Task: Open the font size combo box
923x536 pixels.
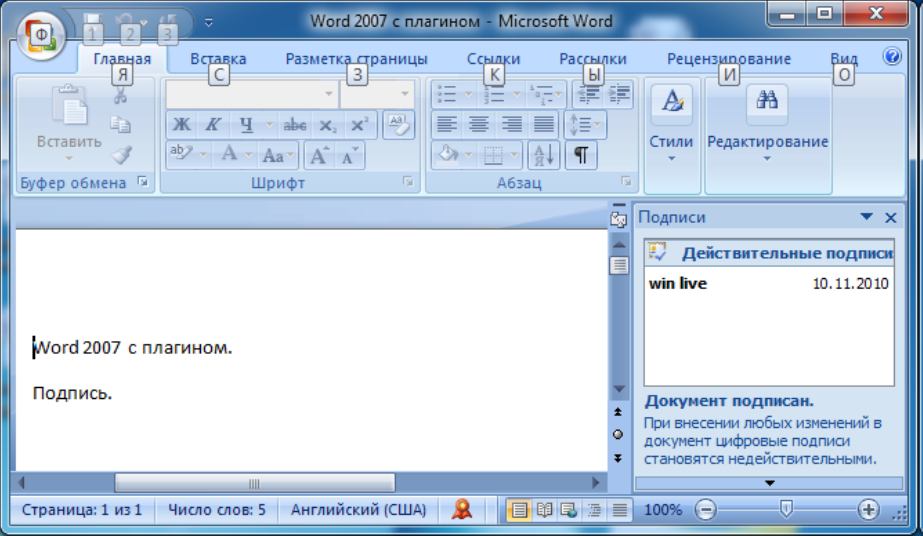Action: [377, 94]
